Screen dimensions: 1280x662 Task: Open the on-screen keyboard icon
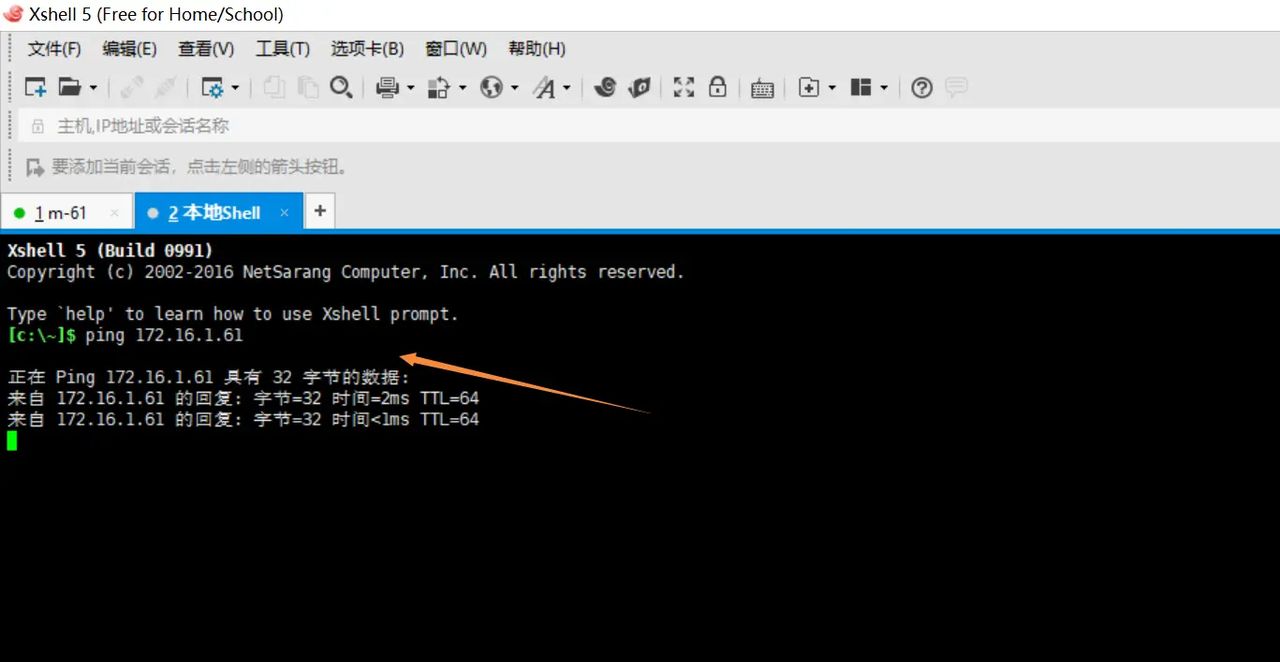point(762,87)
